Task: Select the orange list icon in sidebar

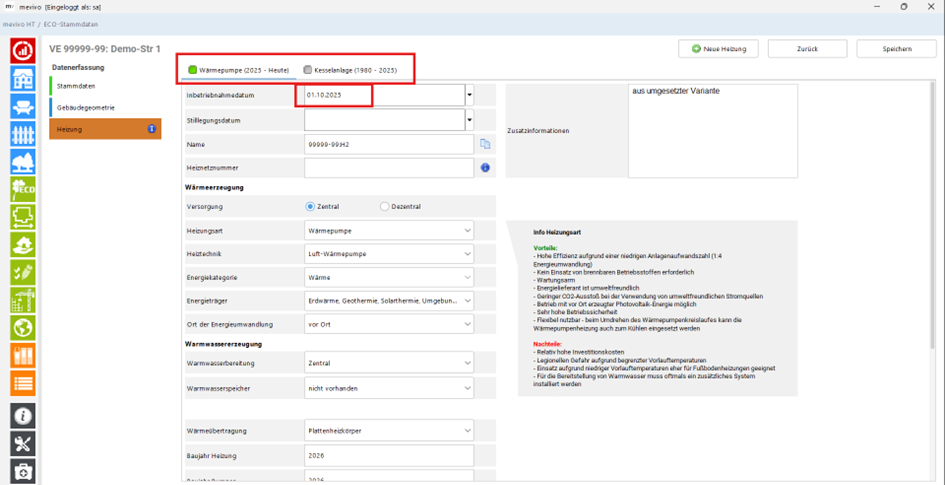Action: [23, 383]
